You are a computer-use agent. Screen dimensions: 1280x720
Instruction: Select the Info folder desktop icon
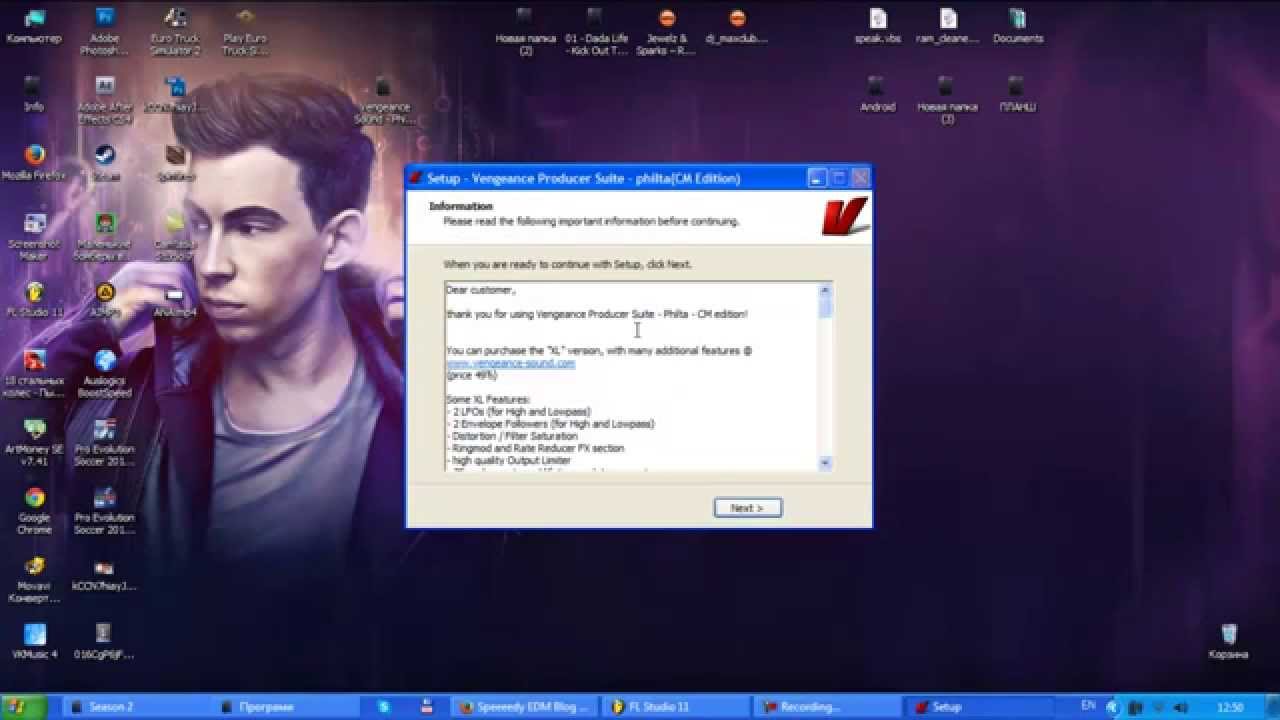click(34, 94)
